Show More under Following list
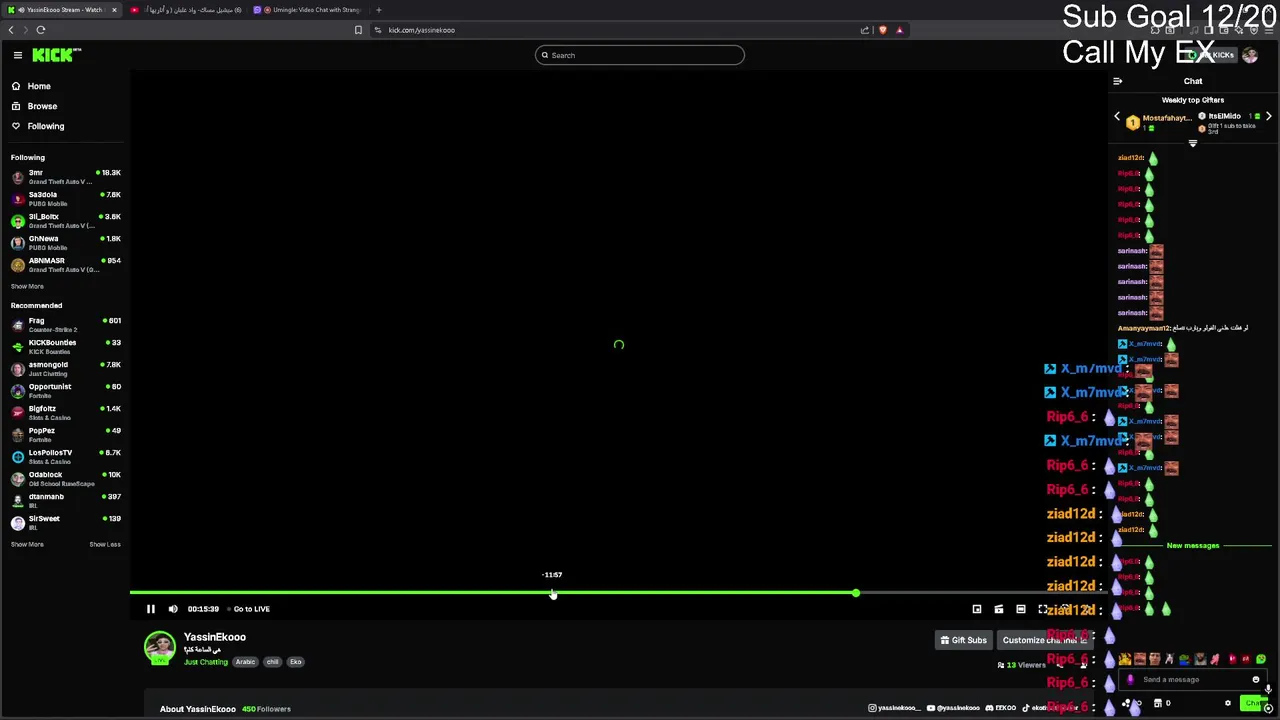 (27, 287)
